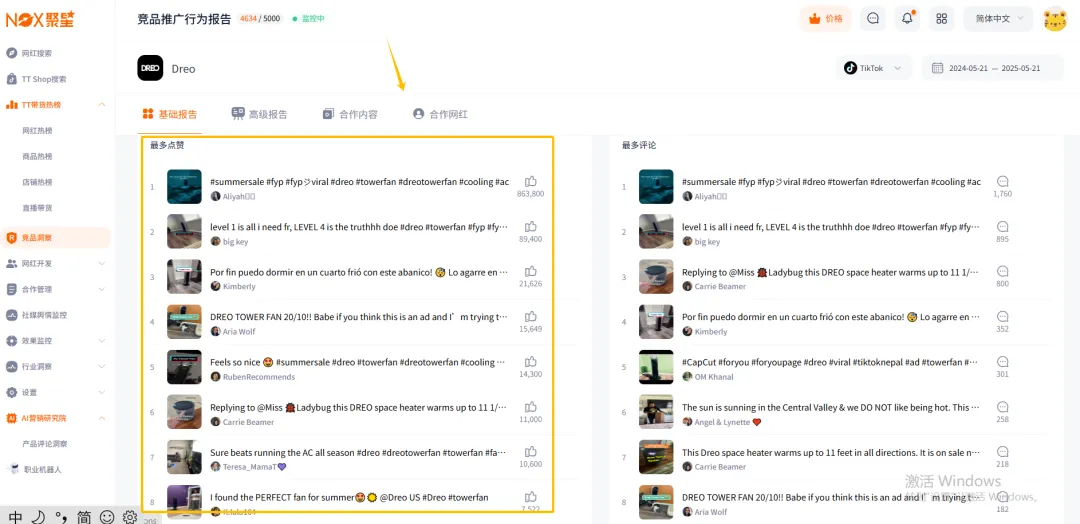1080x524 pixels.
Task: Open most-liked Aliyah video thumbnail
Action: tap(184, 187)
